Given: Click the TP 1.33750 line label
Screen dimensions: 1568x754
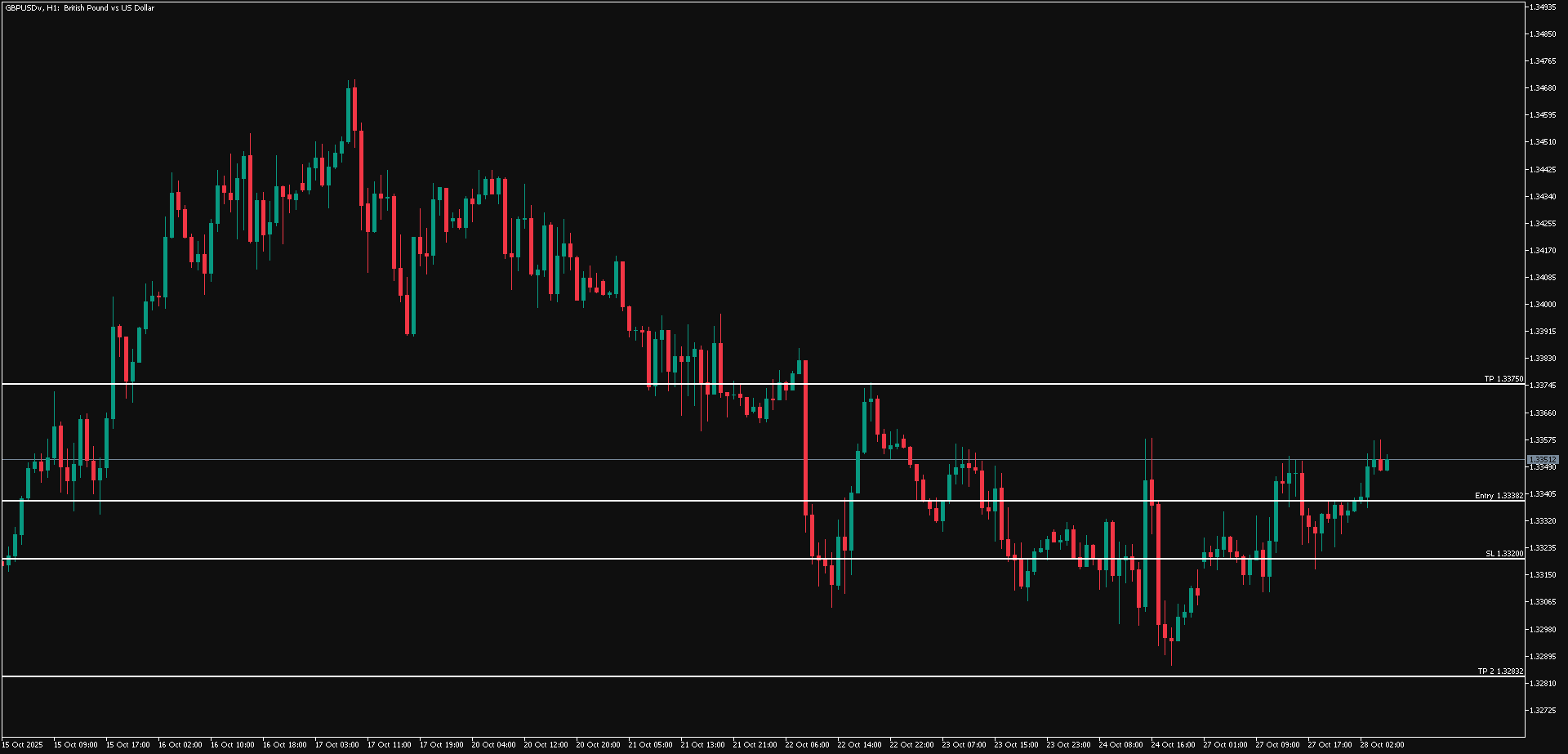Looking at the screenshot, I should pos(1503,379).
